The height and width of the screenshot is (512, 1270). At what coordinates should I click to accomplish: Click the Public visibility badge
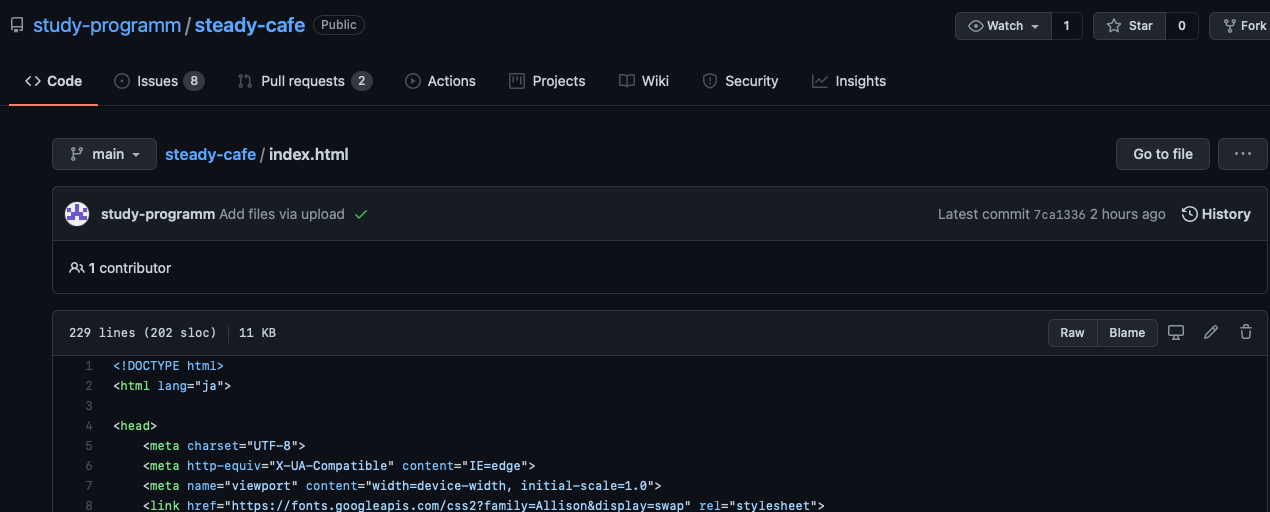(x=339, y=25)
